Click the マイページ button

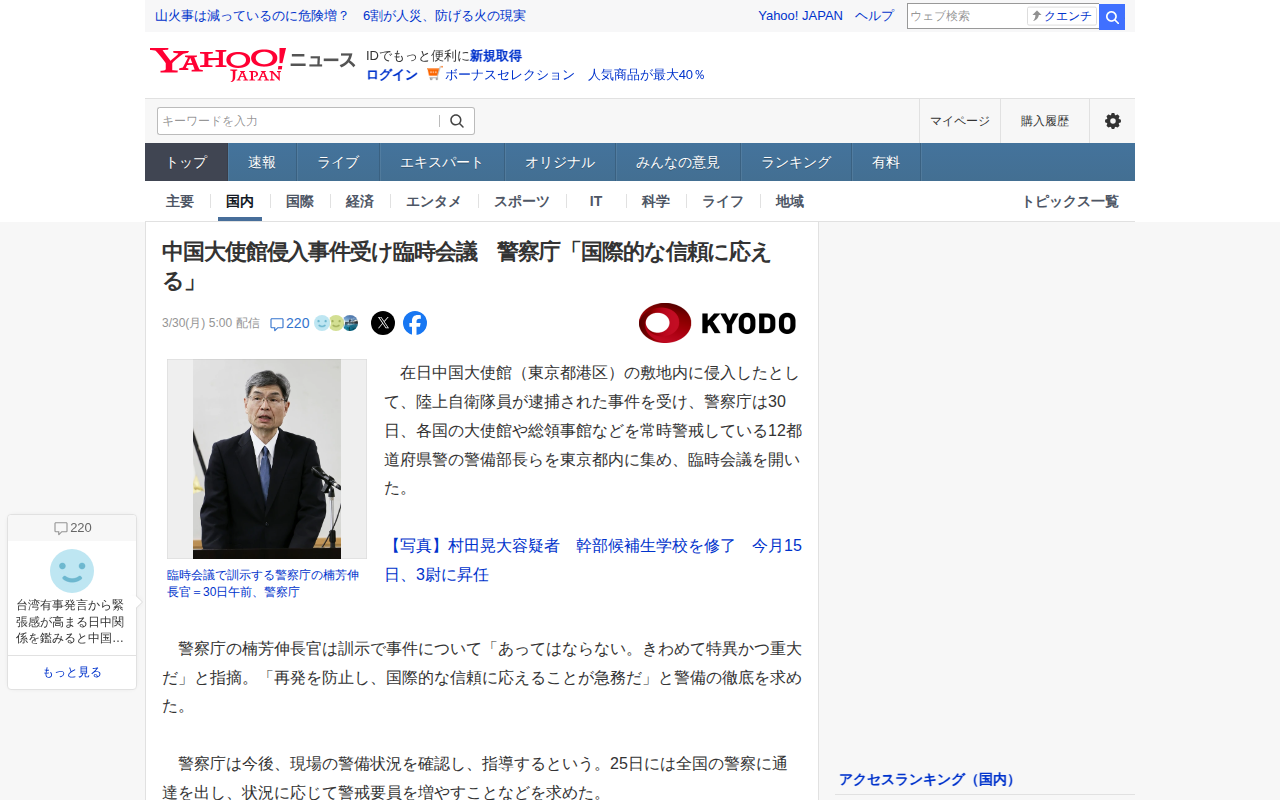point(960,121)
